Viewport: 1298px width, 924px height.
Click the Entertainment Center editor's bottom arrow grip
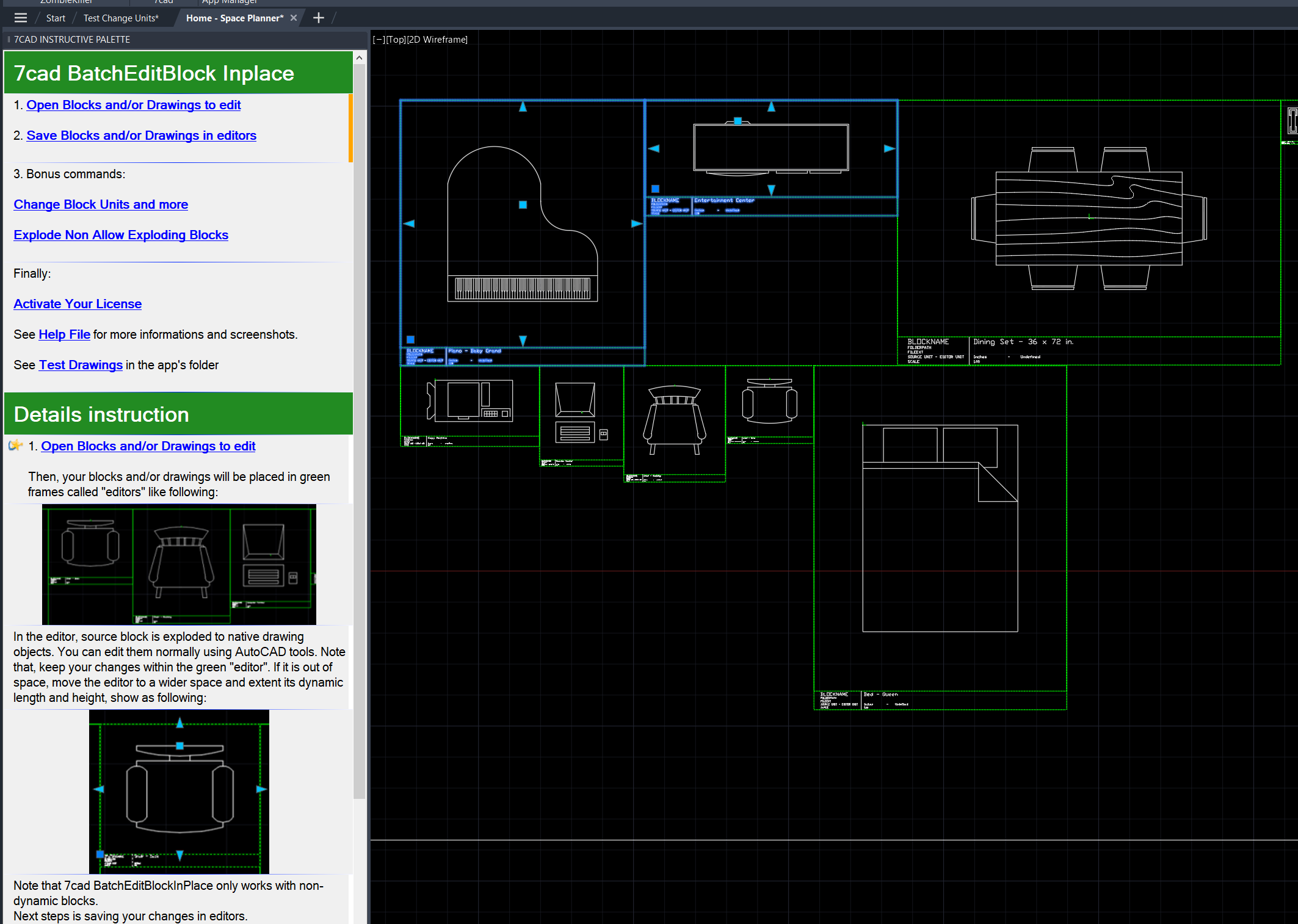771,190
